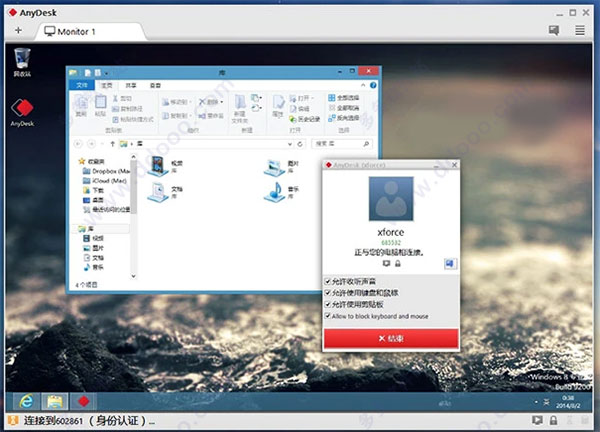Open the 文件 tab in Explorer ribbon
Image resolution: width=600 pixels, height=432 pixels.
tap(82, 85)
